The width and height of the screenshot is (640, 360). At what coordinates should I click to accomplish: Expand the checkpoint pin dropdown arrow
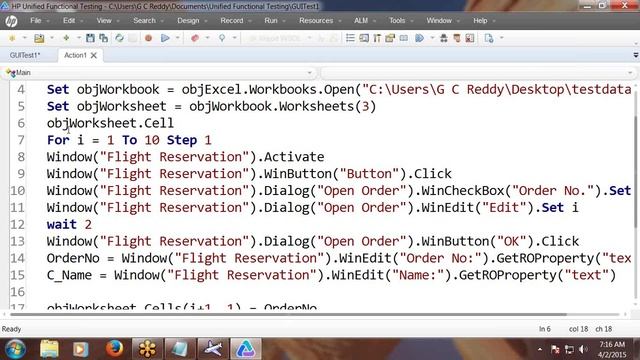[235, 38]
